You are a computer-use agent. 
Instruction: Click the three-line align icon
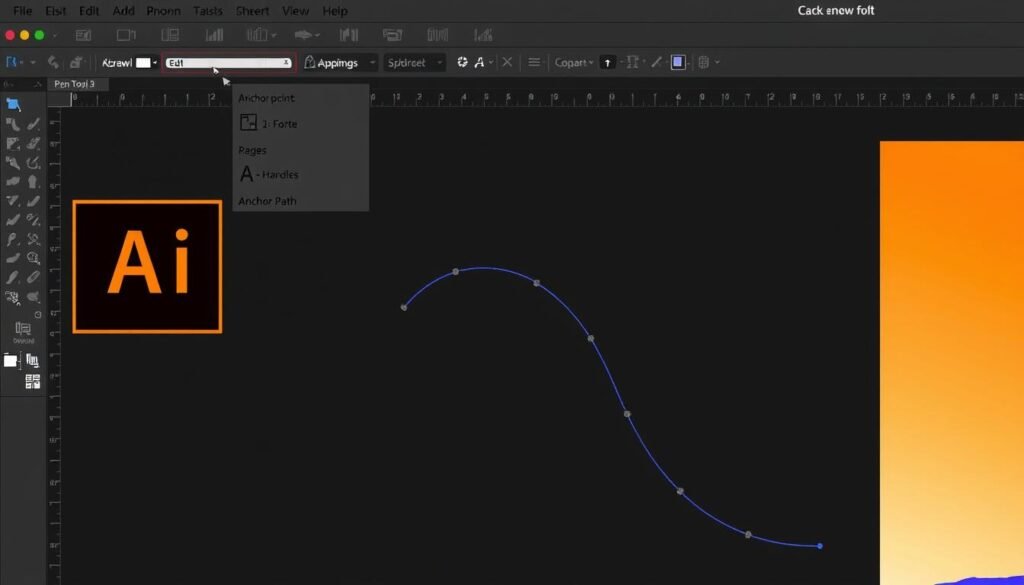click(534, 62)
